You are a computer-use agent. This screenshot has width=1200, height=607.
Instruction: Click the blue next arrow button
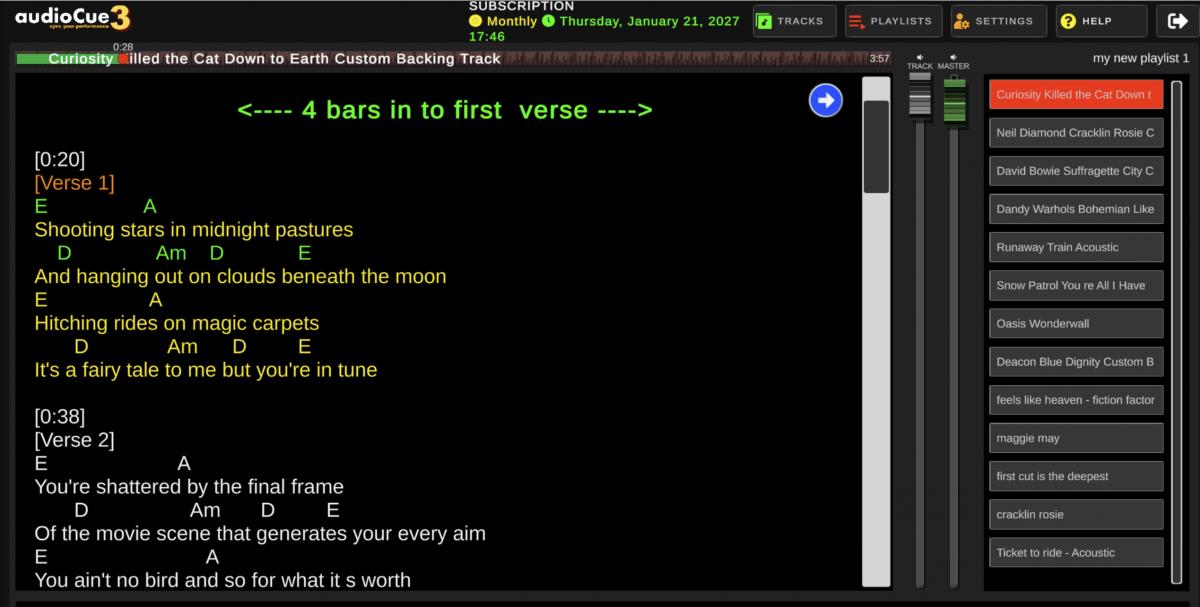click(x=825, y=100)
